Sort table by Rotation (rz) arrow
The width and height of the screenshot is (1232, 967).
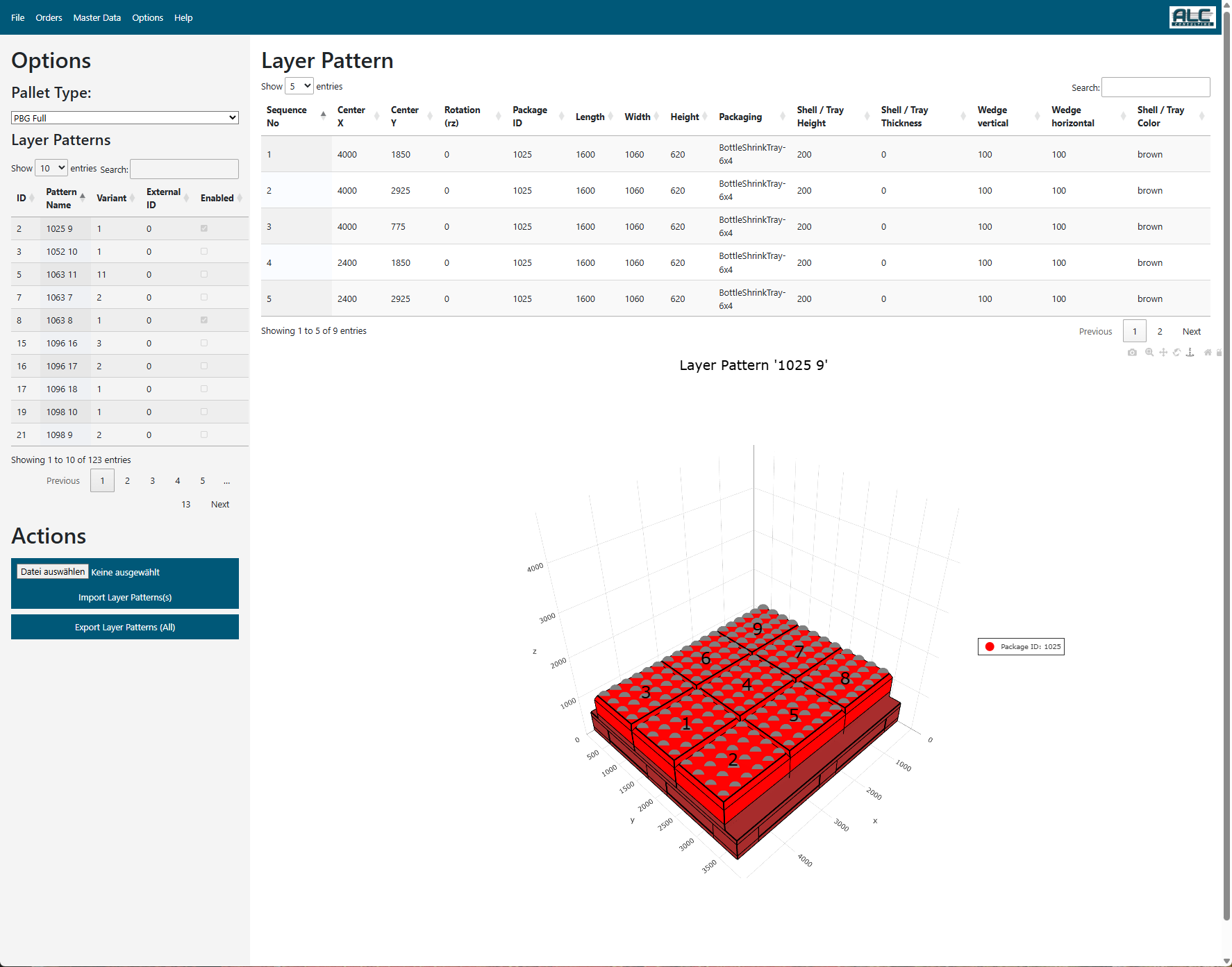[498, 117]
